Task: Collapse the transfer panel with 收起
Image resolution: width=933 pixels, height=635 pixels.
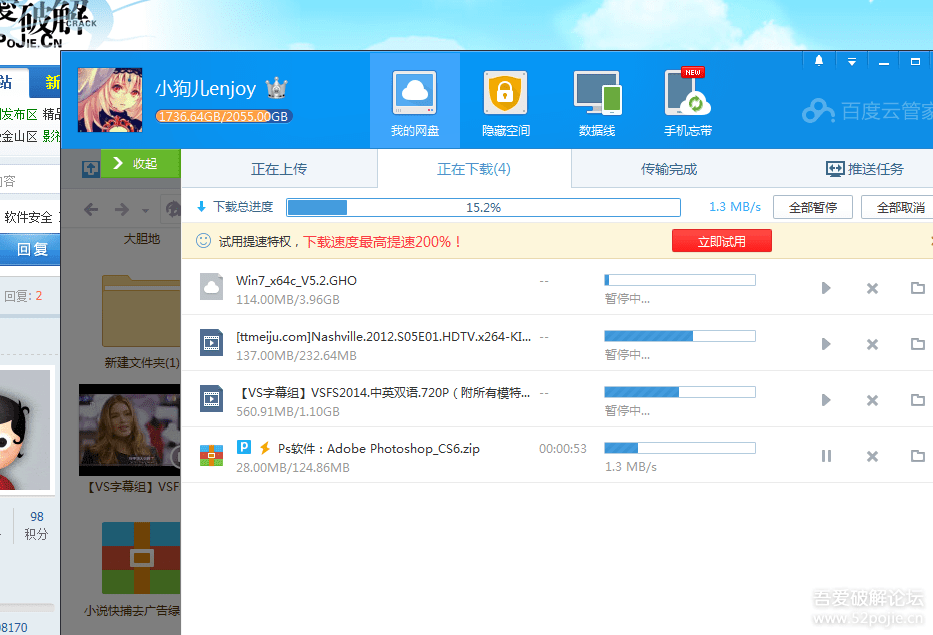Action: (140, 163)
